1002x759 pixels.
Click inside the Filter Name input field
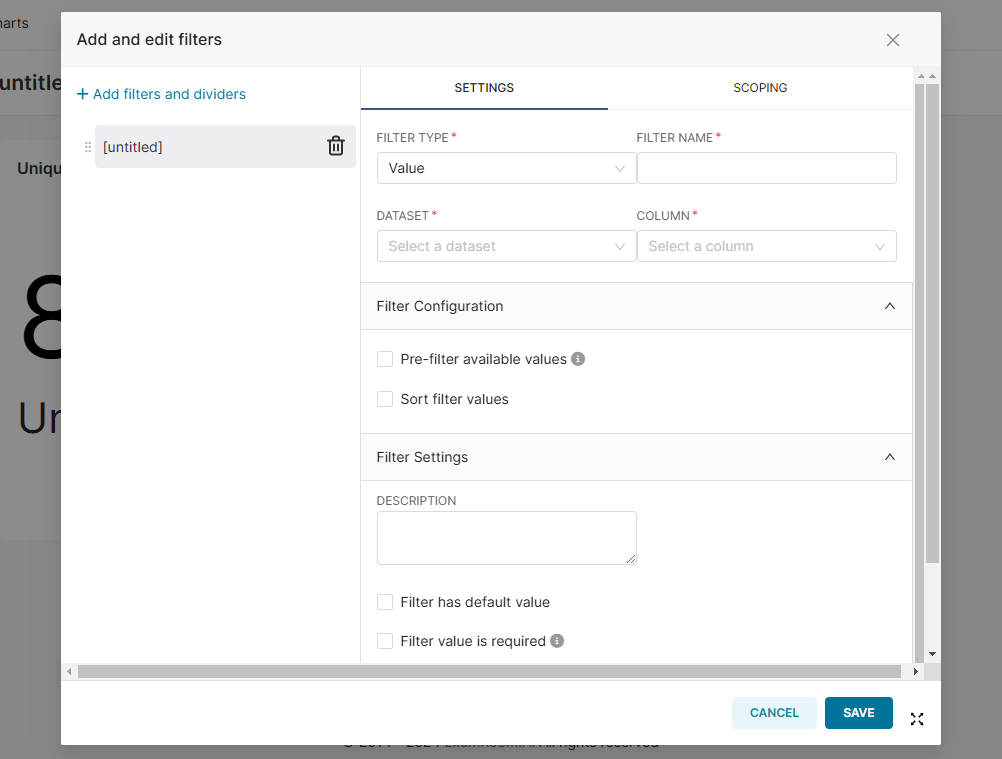click(x=766, y=168)
